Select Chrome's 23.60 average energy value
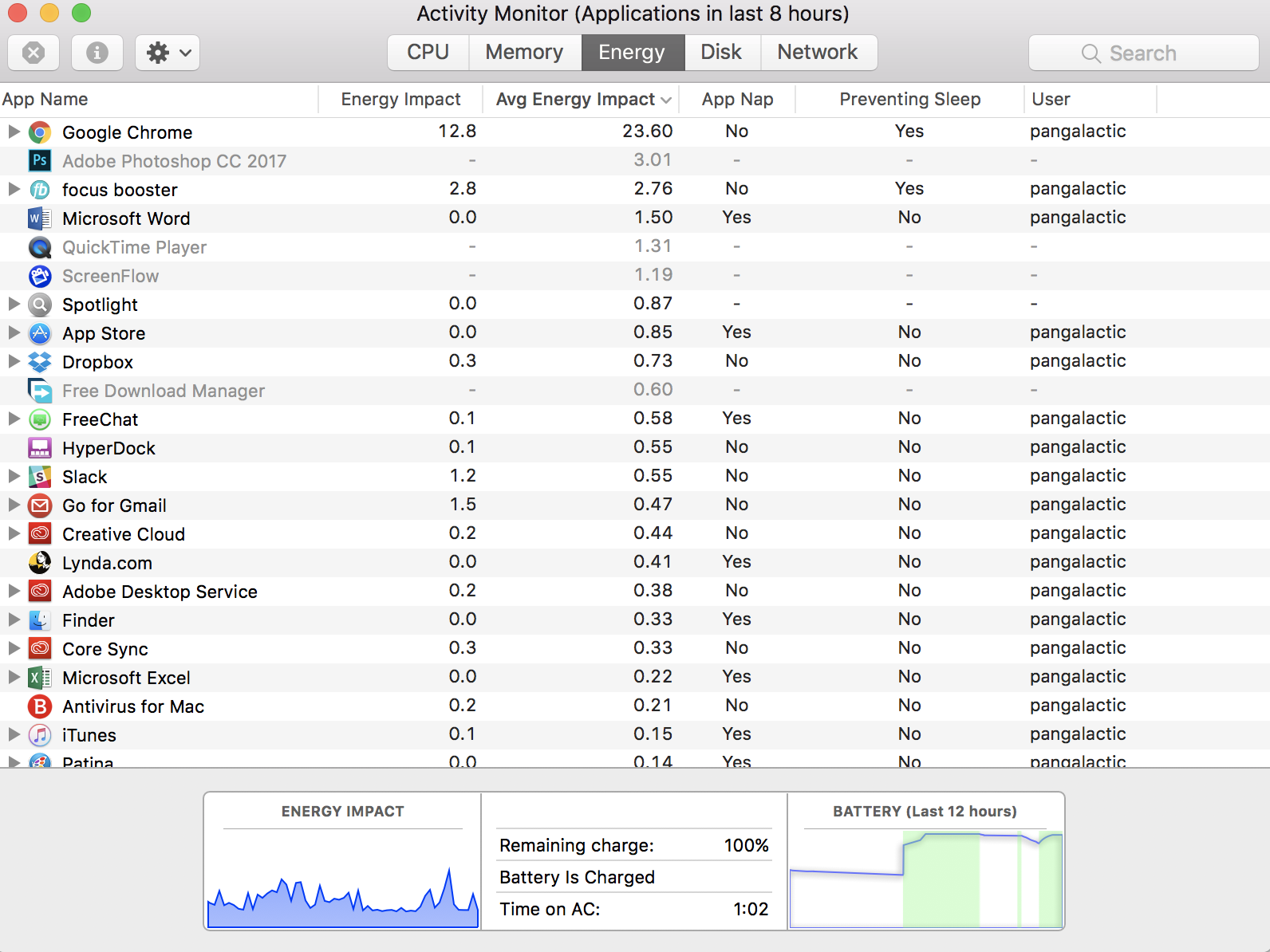The image size is (1270, 952). 648,132
